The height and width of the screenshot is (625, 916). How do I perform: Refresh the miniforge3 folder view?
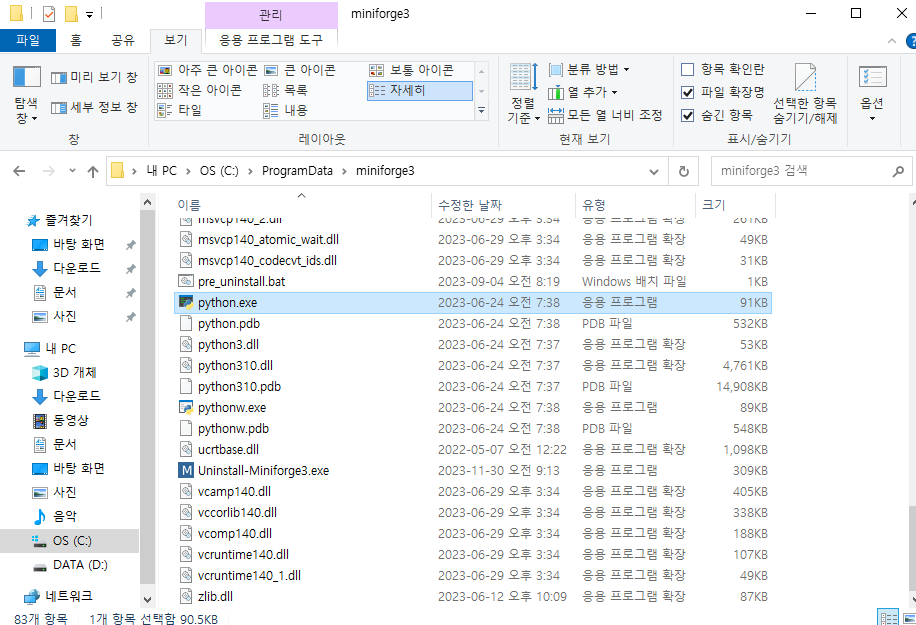pyautogui.click(x=683, y=171)
